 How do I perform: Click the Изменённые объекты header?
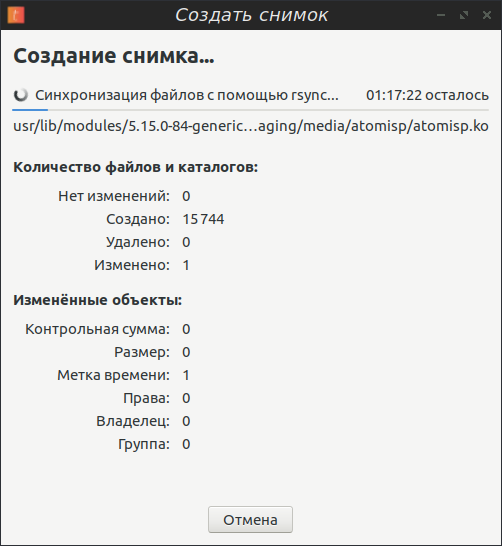[x=97, y=300]
